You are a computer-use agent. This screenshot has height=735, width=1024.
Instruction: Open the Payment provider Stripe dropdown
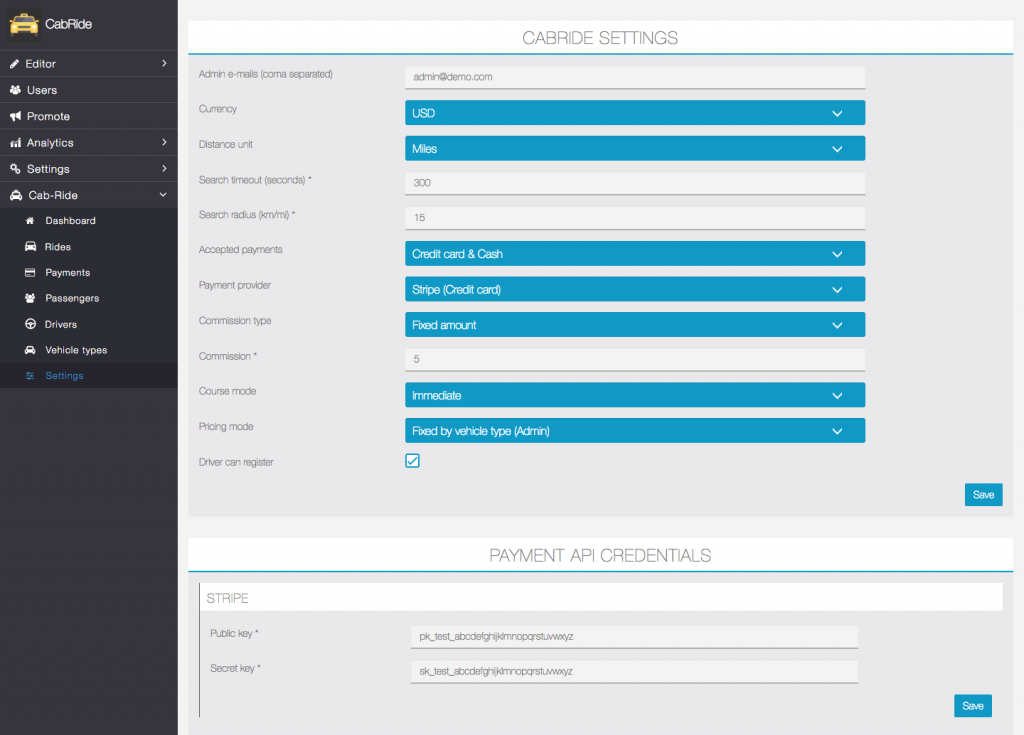(634, 290)
